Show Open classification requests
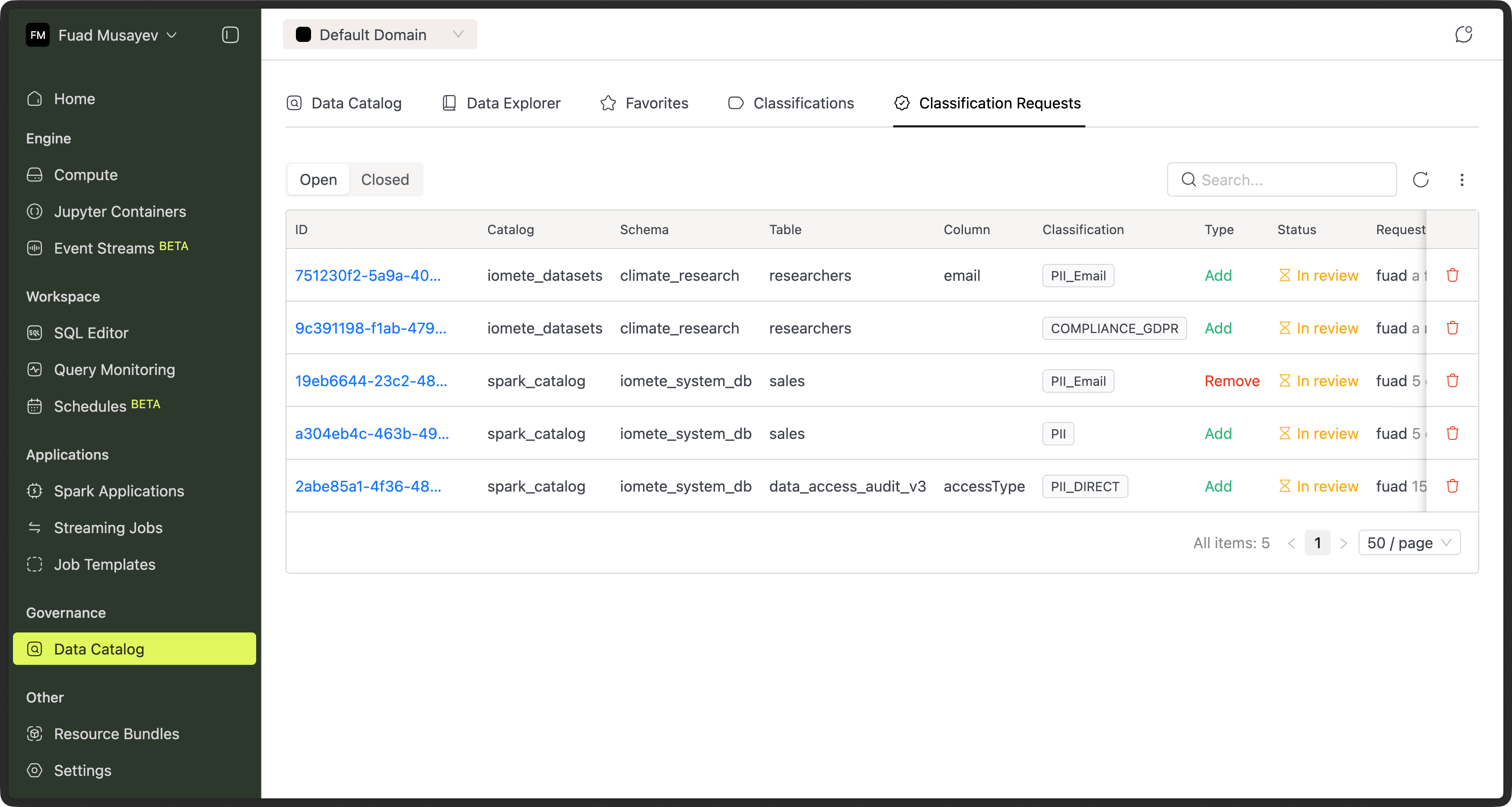The height and width of the screenshot is (807, 1512). (318, 180)
